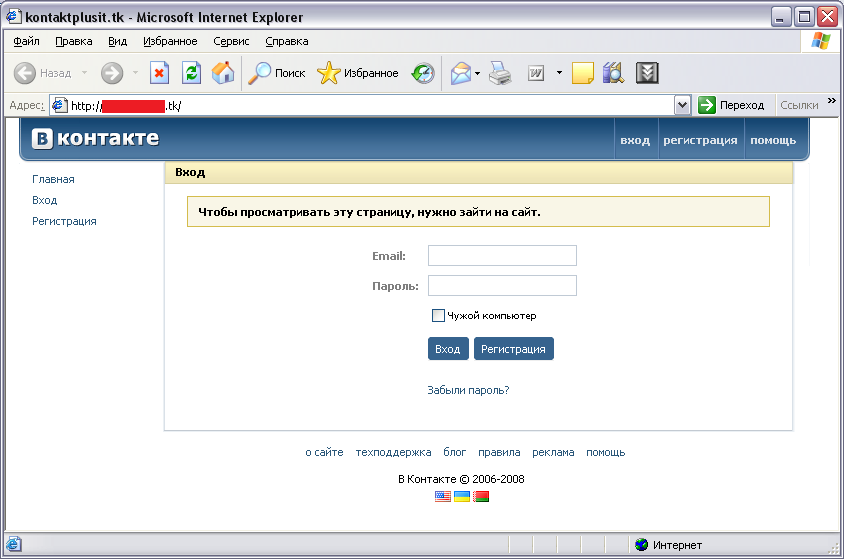
Task: Expand the address bar dropdown
Action: point(682,105)
